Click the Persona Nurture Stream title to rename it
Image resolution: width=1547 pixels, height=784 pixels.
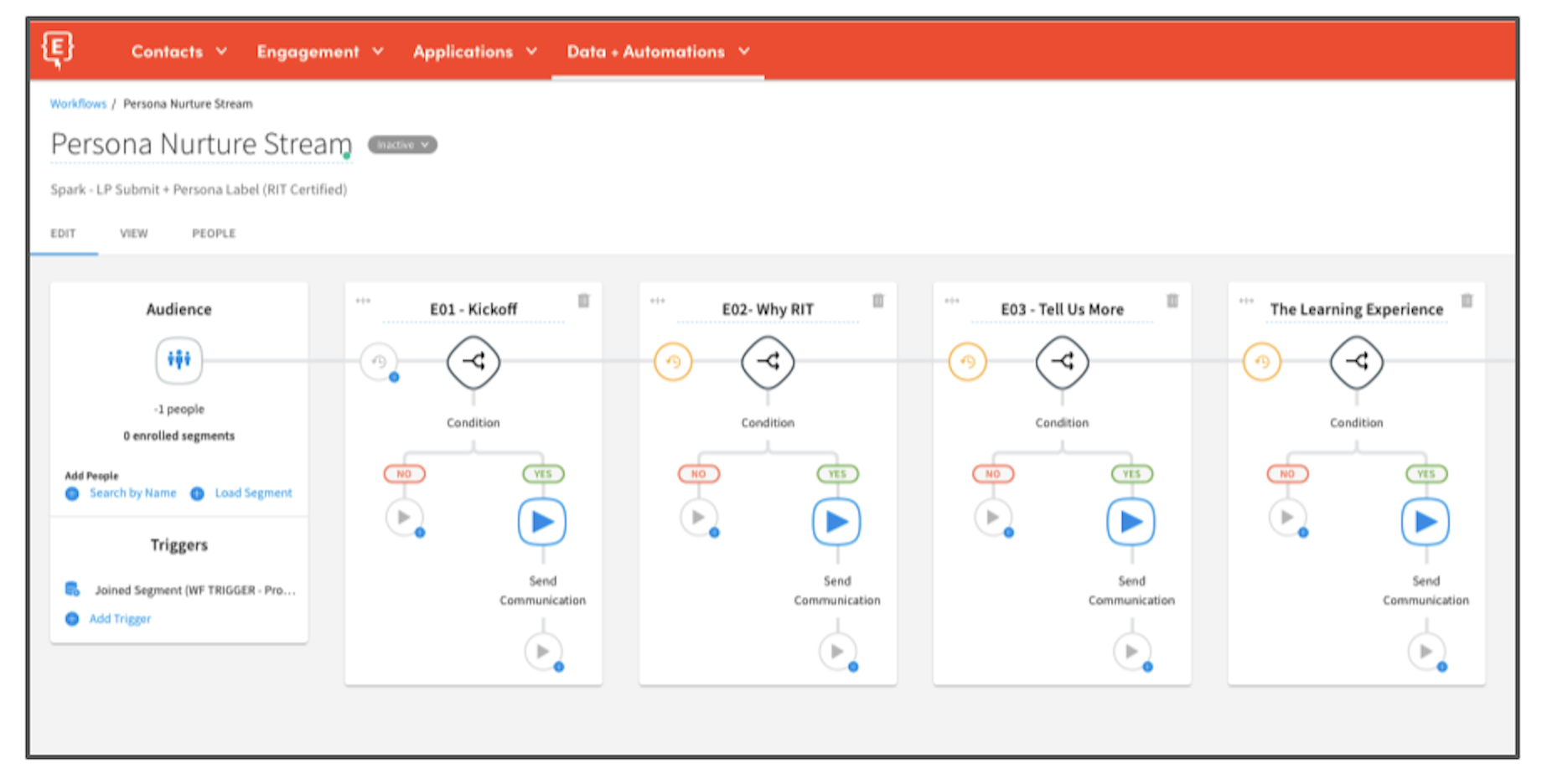pyautogui.click(x=200, y=143)
